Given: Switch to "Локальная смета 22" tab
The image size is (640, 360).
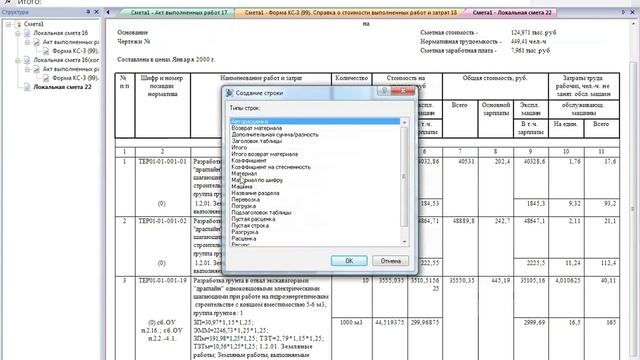Looking at the screenshot, I should click(x=511, y=13).
